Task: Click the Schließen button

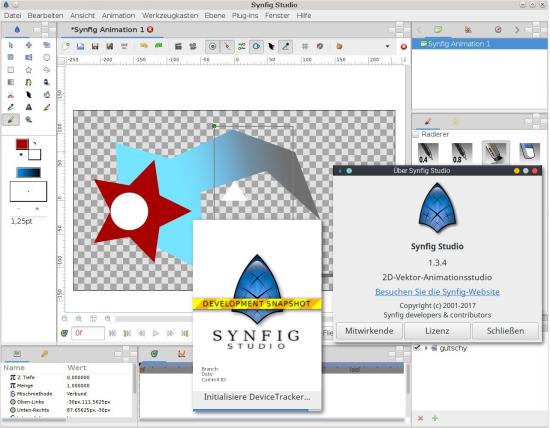Action: click(505, 331)
